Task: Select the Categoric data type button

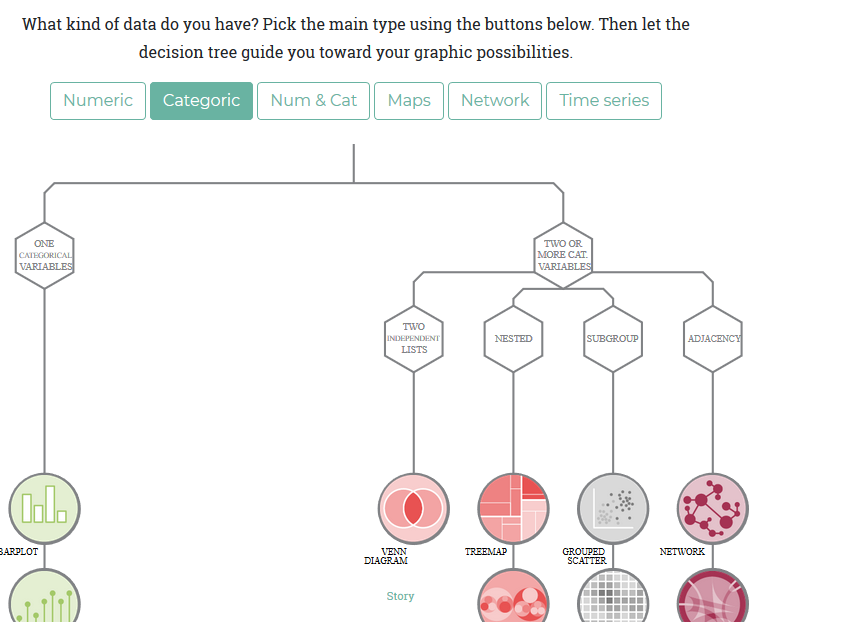Action: tap(201, 101)
